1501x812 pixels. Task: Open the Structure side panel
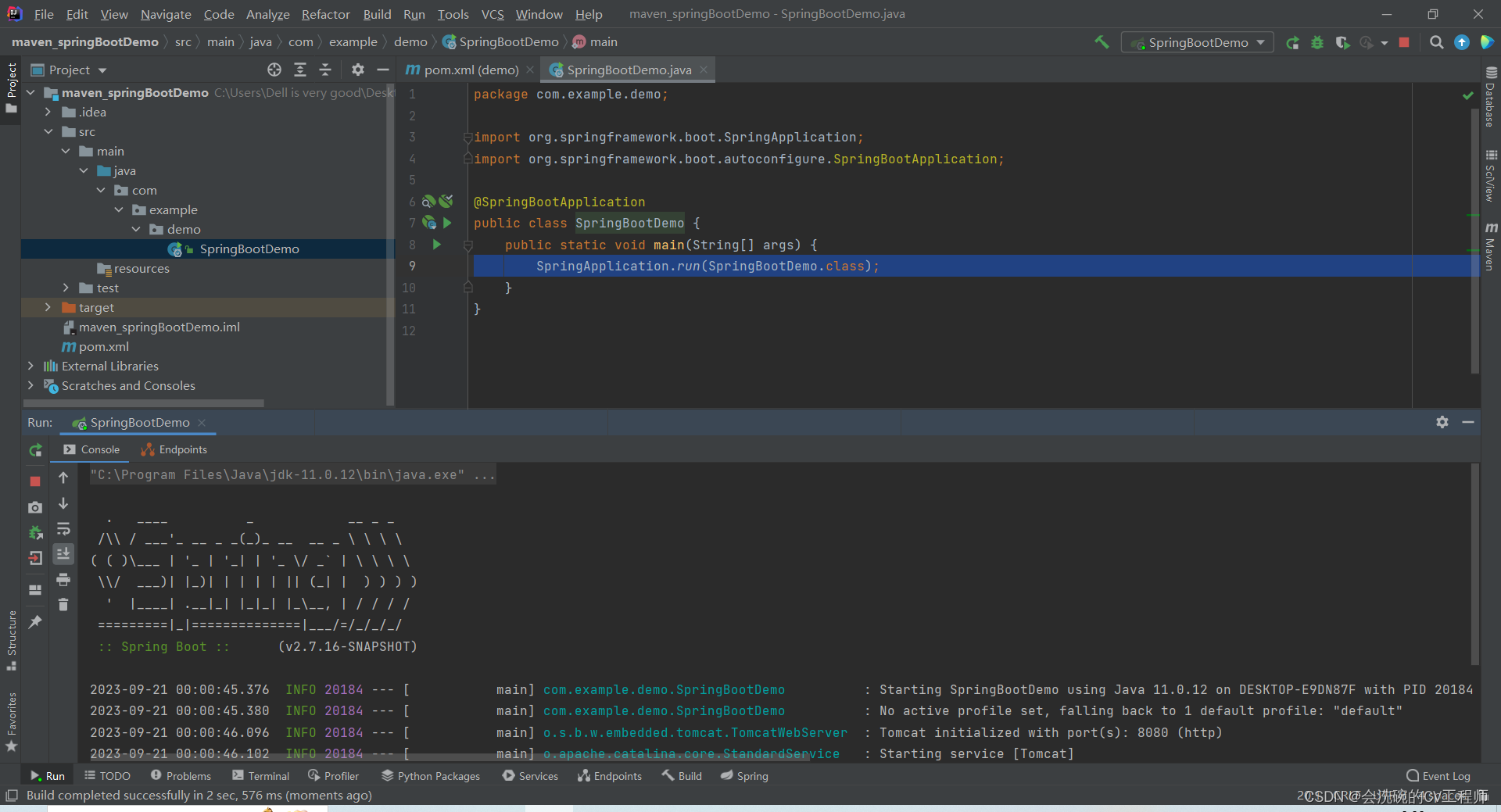pos(11,641)
